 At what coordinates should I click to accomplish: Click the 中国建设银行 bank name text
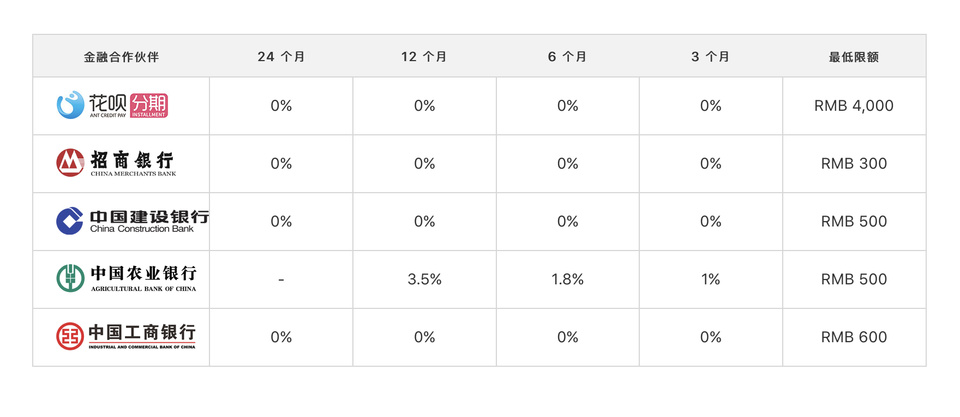coord(148,216)
